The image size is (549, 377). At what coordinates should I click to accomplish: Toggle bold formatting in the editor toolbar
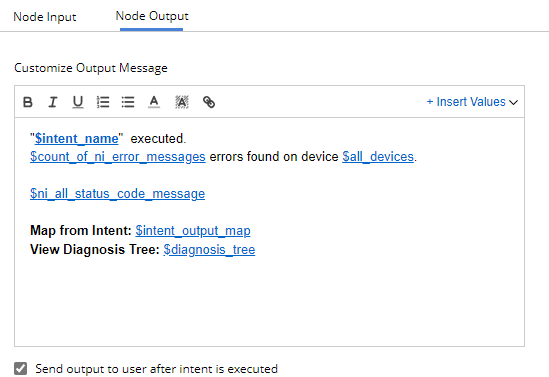28,102
